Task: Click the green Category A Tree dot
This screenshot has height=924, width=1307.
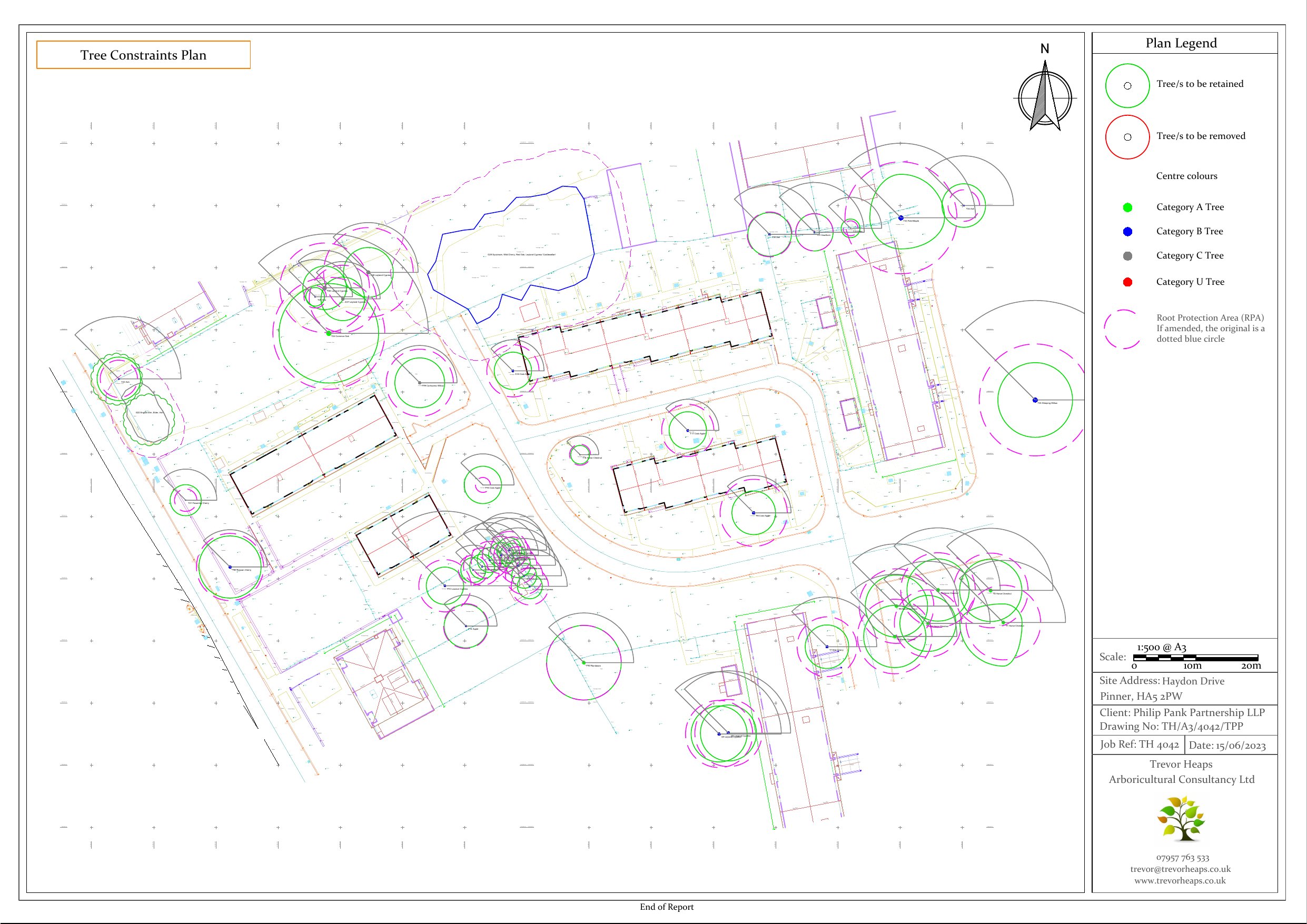Action: point(1127,208)
